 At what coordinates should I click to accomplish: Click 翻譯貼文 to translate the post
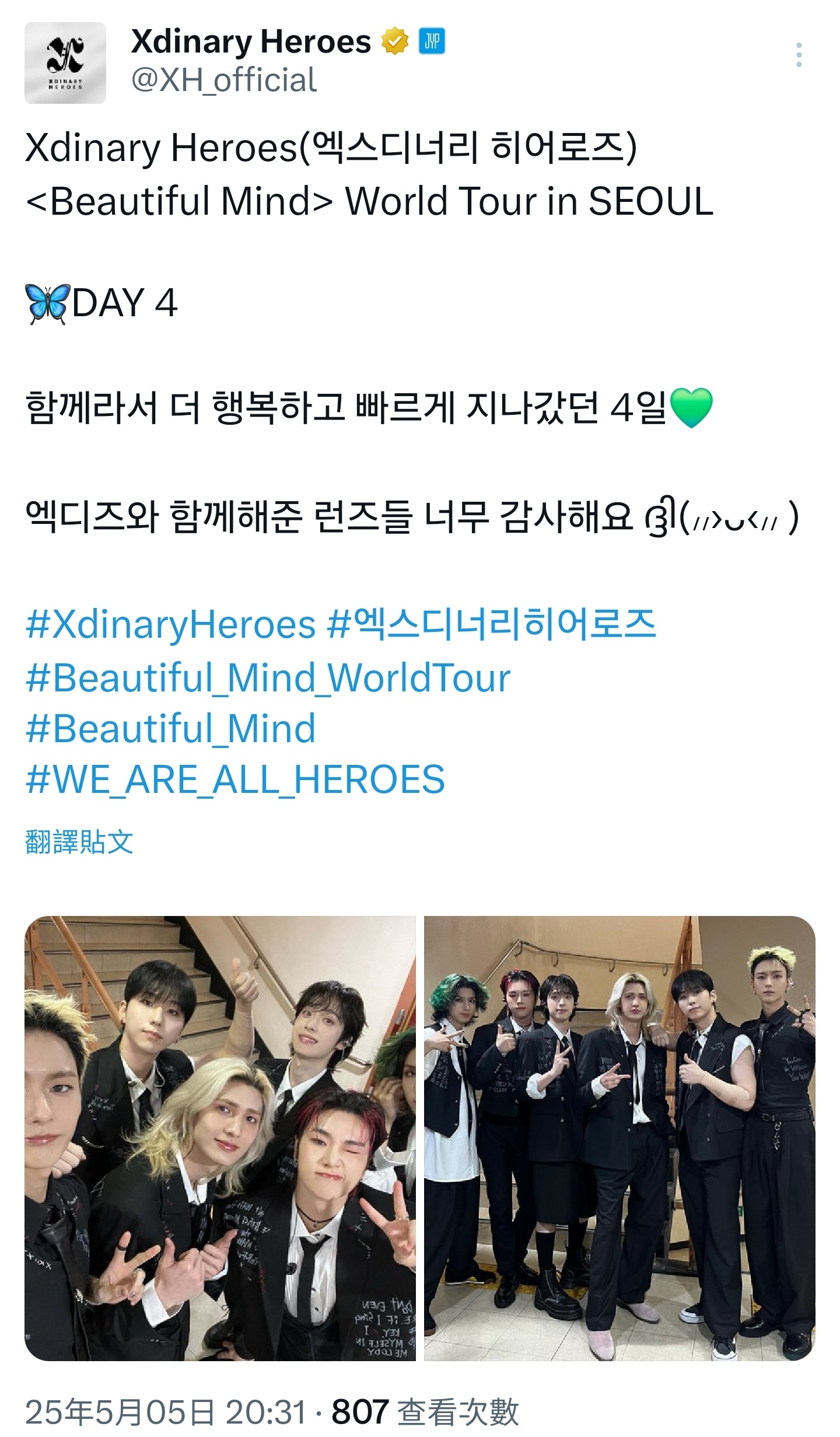coord(79,842)
